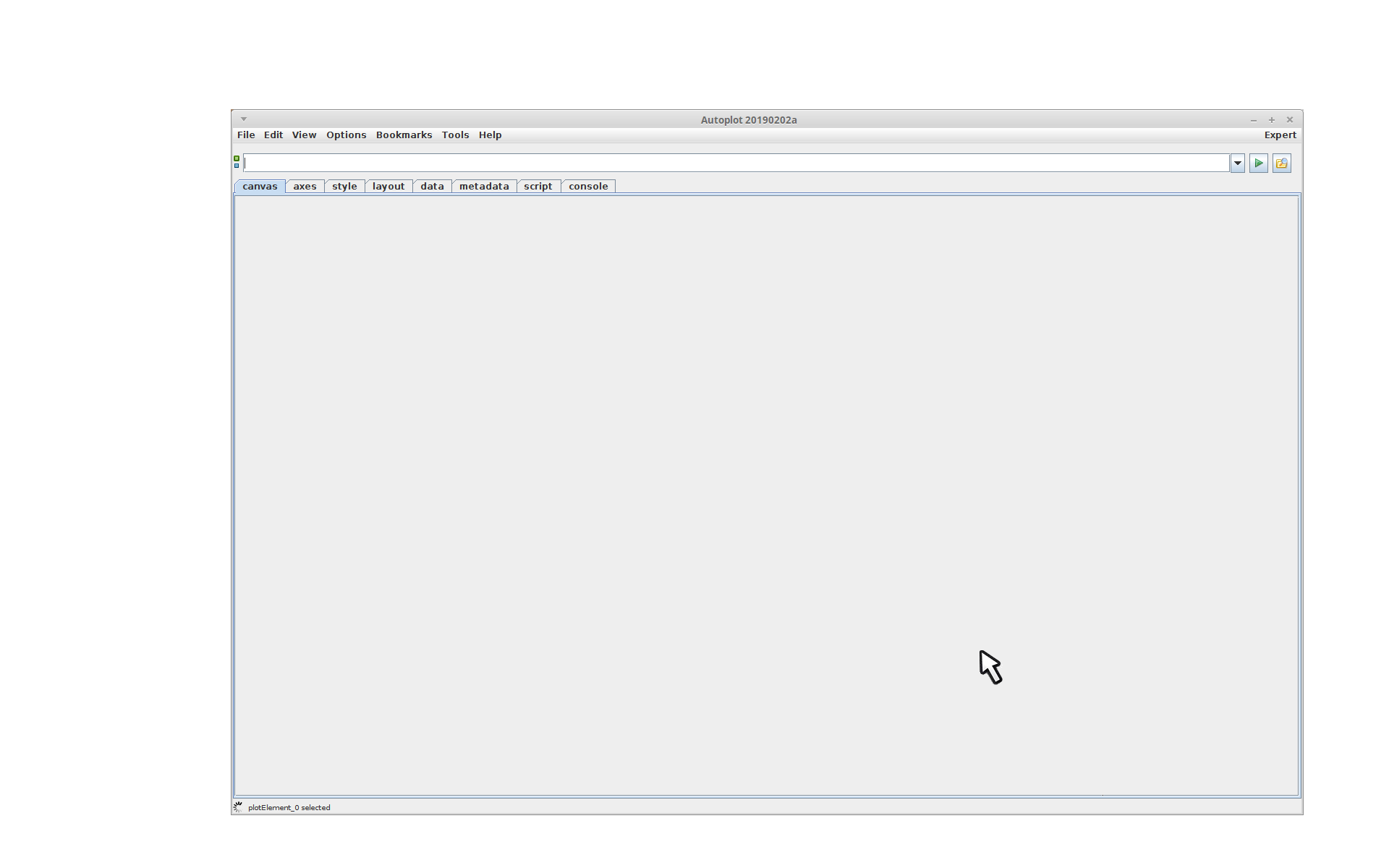
Task: Open the Bookmarks menu
Action: pyautogui.click(x=404, y=135)
